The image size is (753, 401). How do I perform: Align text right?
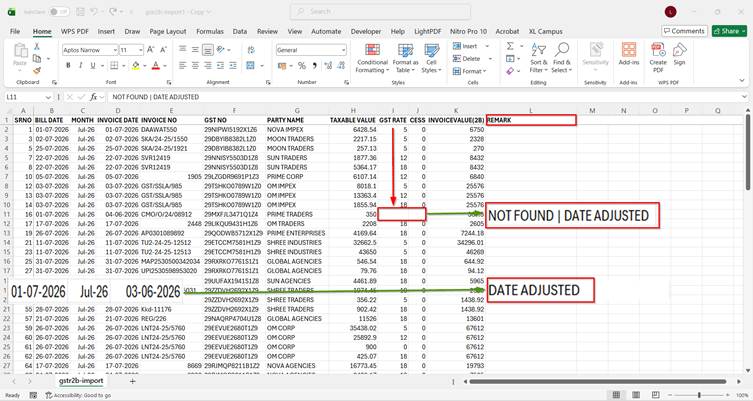tap(207, 65)
